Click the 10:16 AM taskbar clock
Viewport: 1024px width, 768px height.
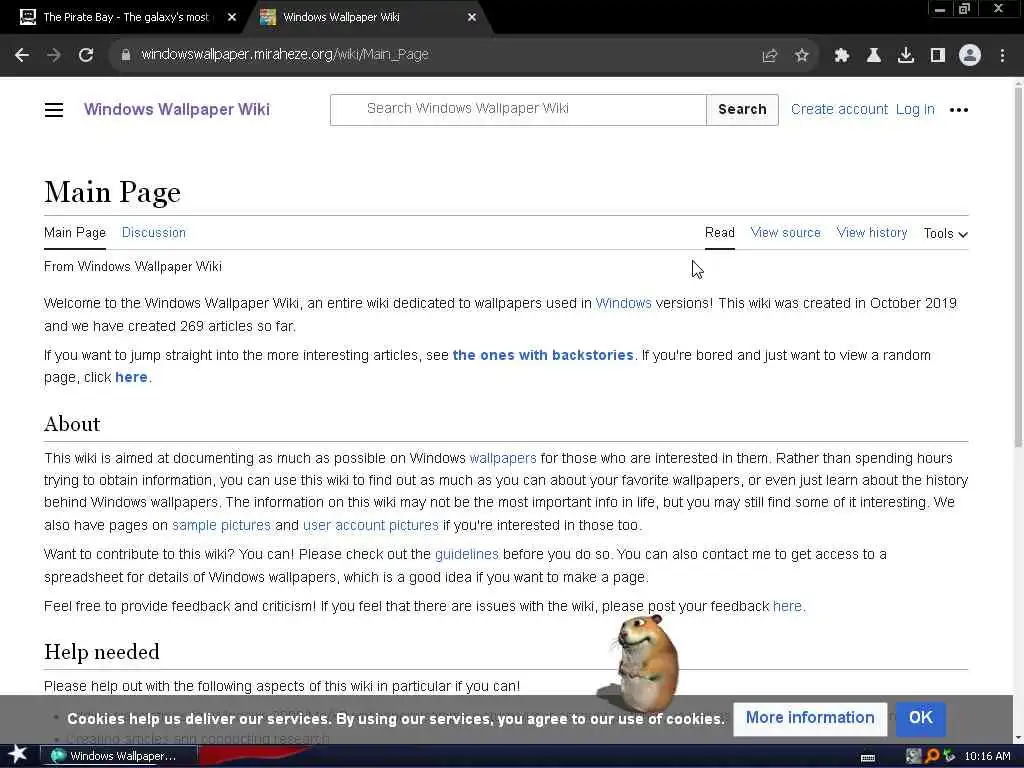coord(987,756)
